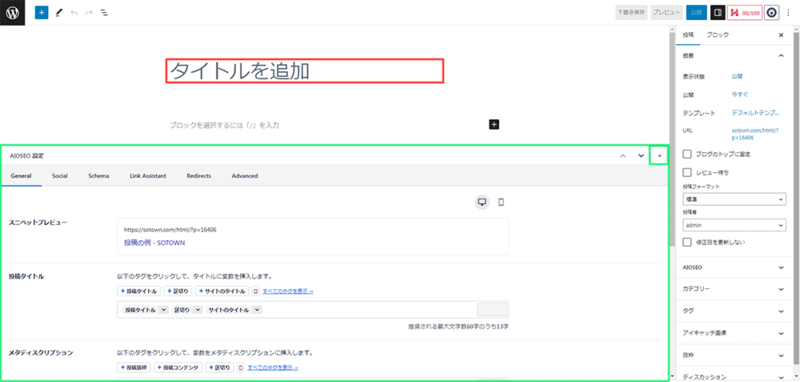The height and width of the screenshot is (382, 800).
Task: Click the WordPress logo to exit editor
Action: pos(12,13)
